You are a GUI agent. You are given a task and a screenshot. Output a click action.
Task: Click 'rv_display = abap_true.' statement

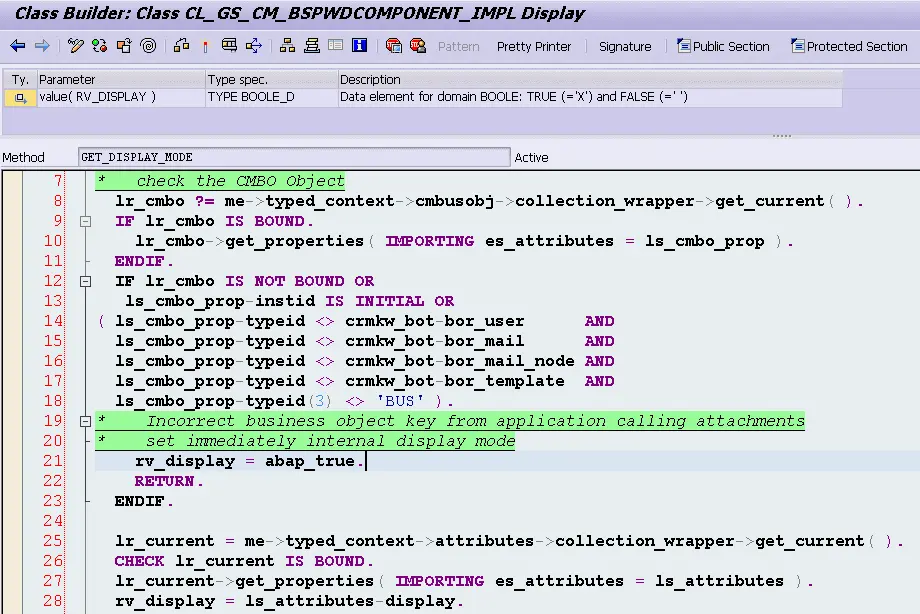point(250,461)
